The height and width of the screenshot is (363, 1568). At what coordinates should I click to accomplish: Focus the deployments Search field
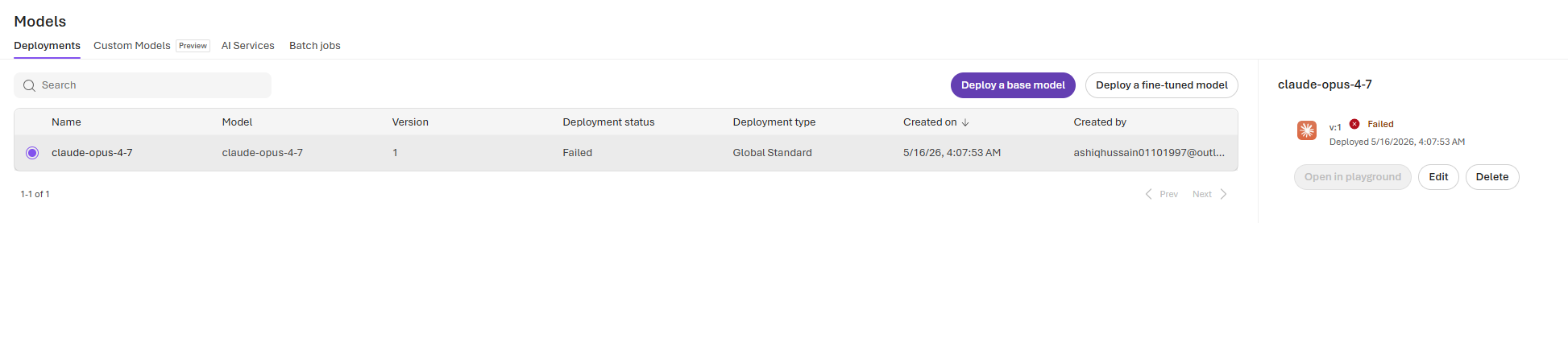click(x=143, y=85)
